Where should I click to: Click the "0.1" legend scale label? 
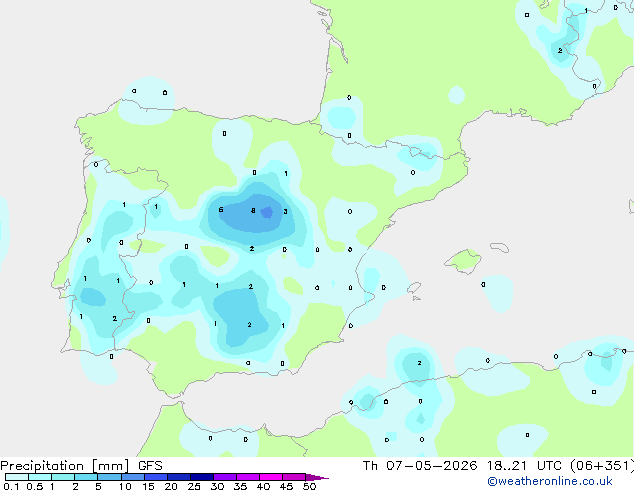[11, 486]
